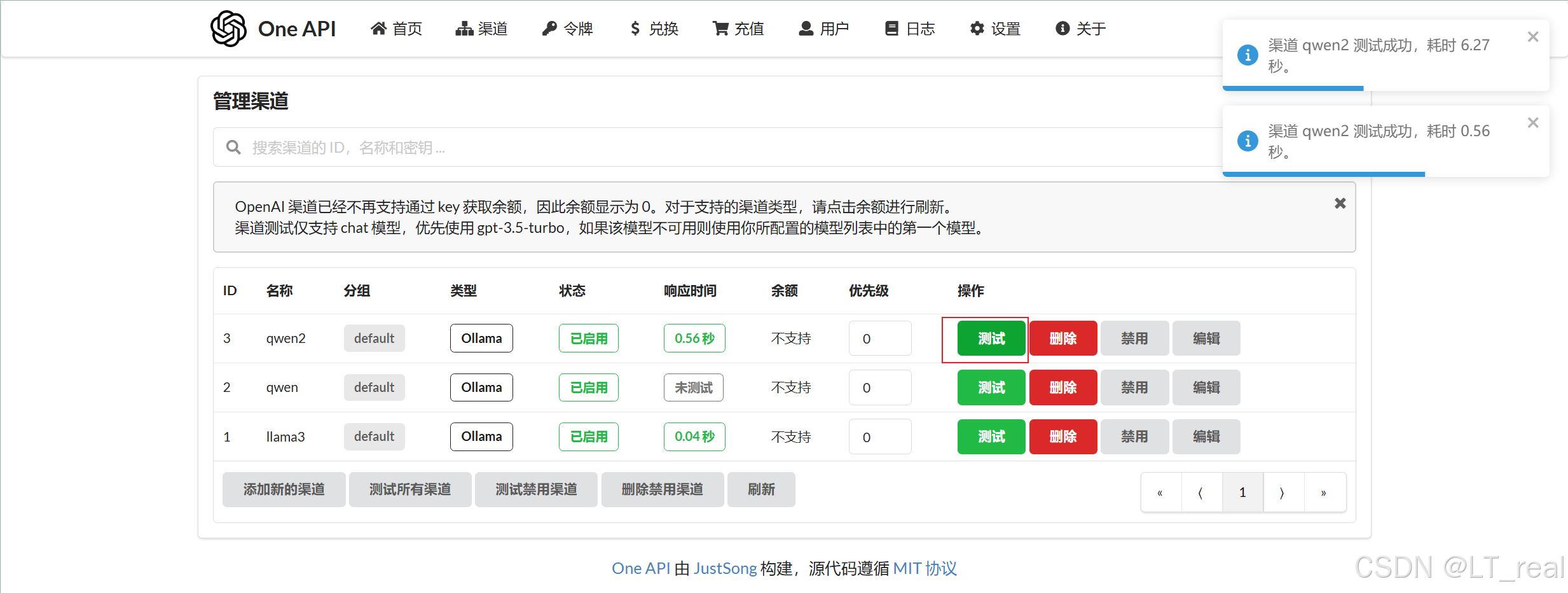Click the 0.04 秒 response time label

(x=694, y=436)
